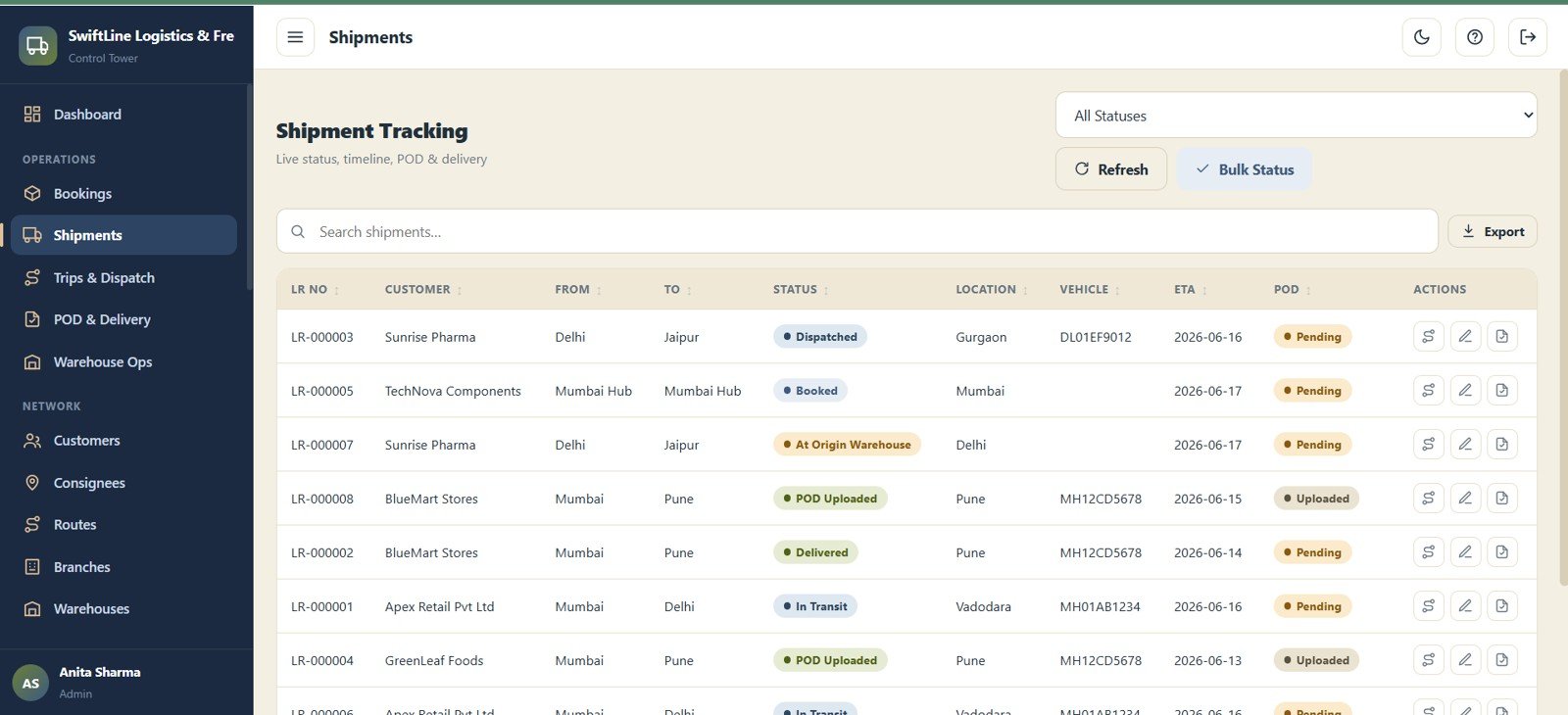Screen dimensions: 1568x715
Task: Open the status update icon for LR-000003
Action: [1429, 337]
